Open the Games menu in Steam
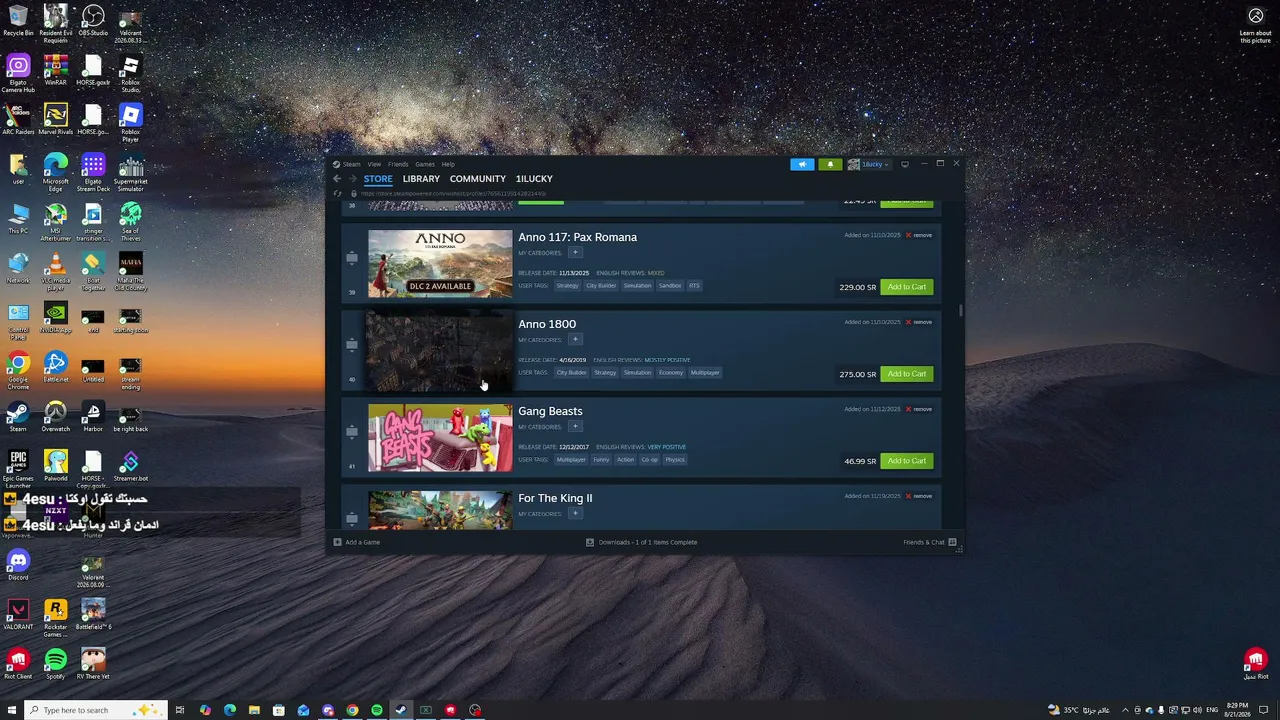 pos(425,164)
